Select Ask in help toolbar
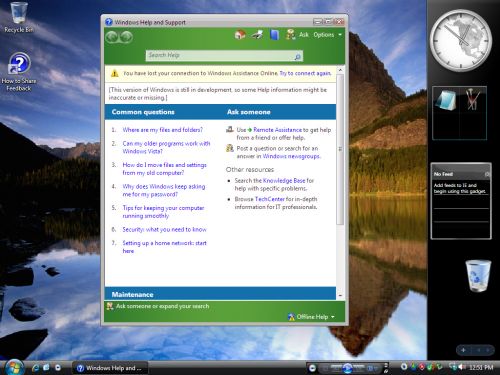 [297, 35]
